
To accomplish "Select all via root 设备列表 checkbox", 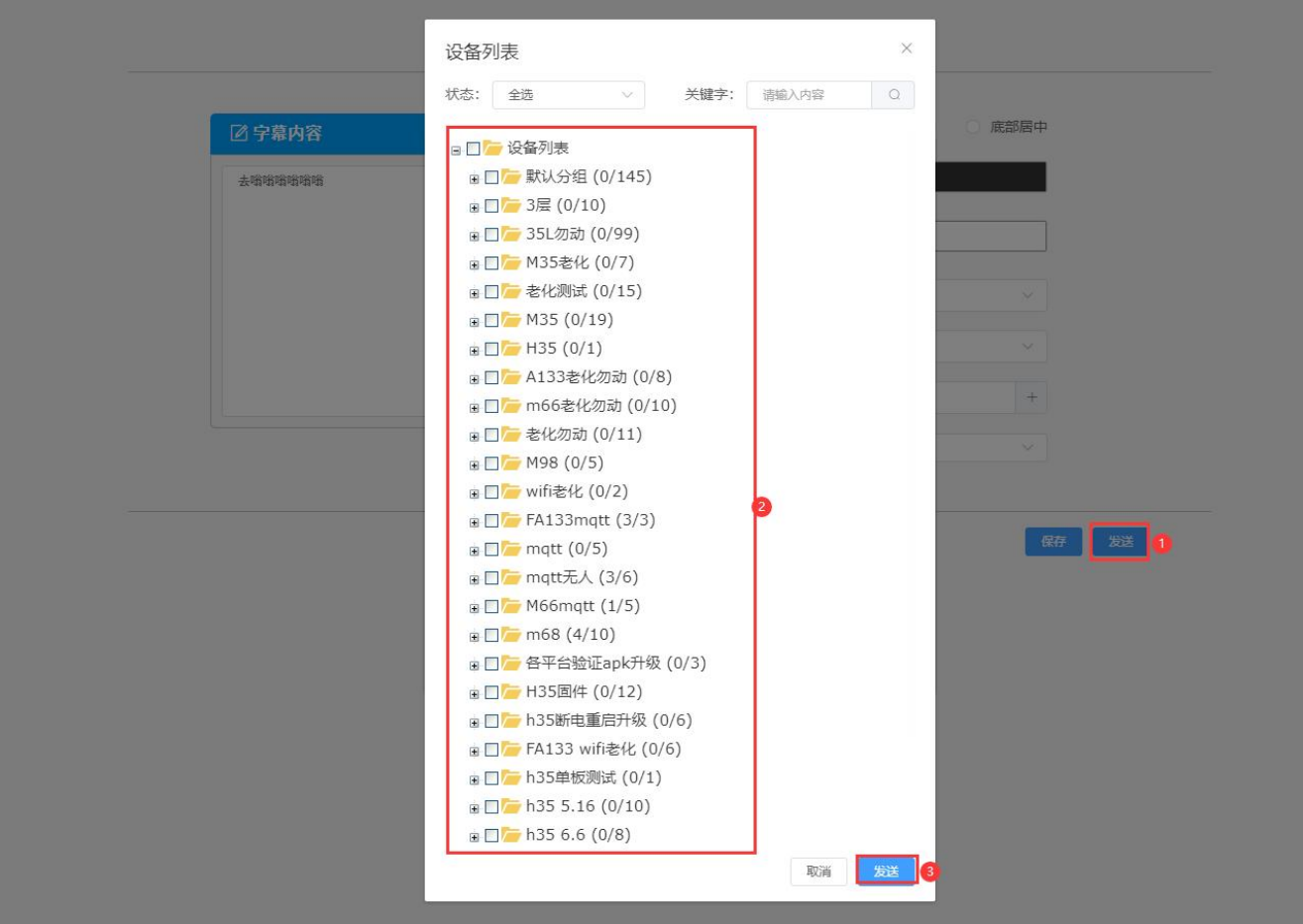I will (474, 150).
